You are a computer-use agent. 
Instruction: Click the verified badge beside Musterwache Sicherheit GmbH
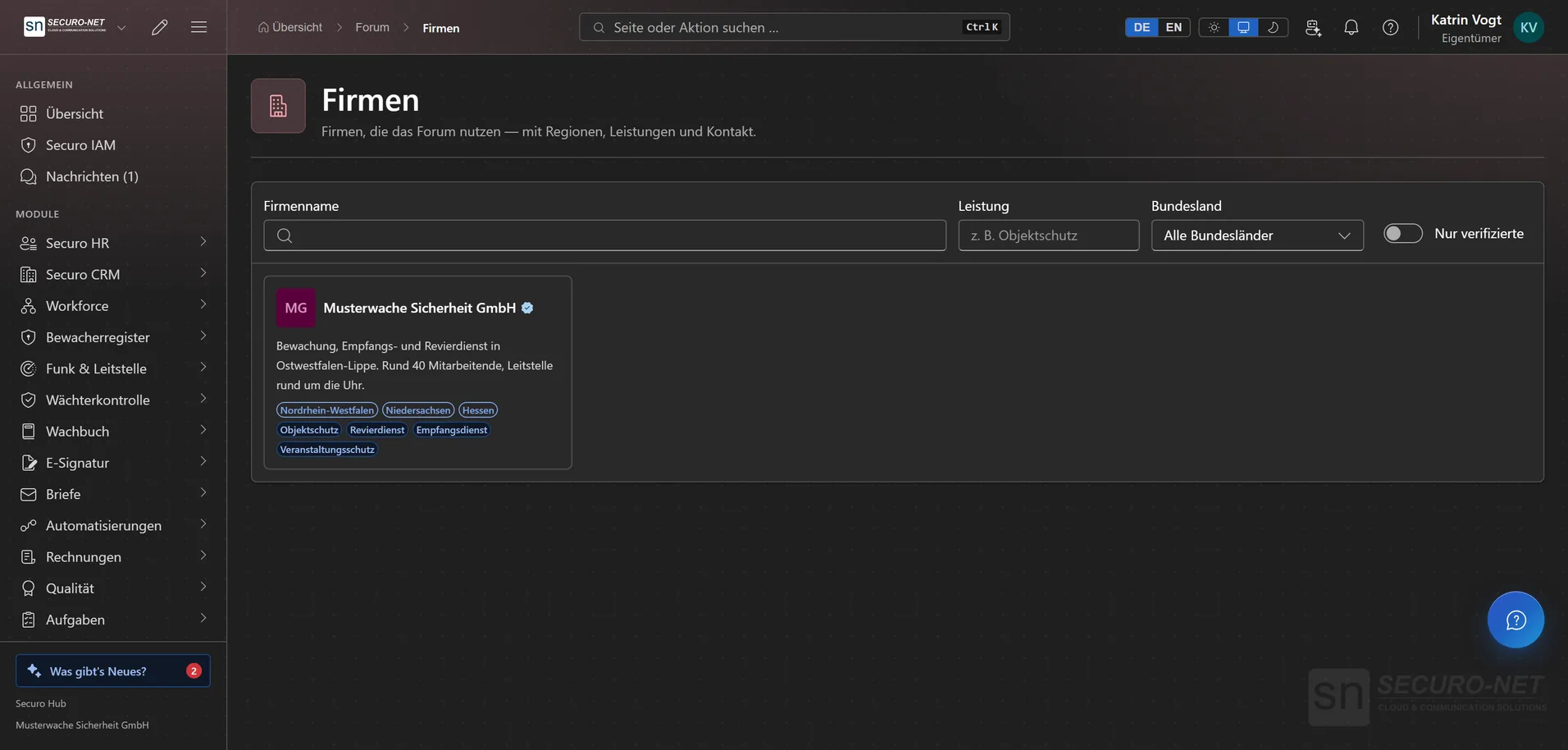coord(527,308)
